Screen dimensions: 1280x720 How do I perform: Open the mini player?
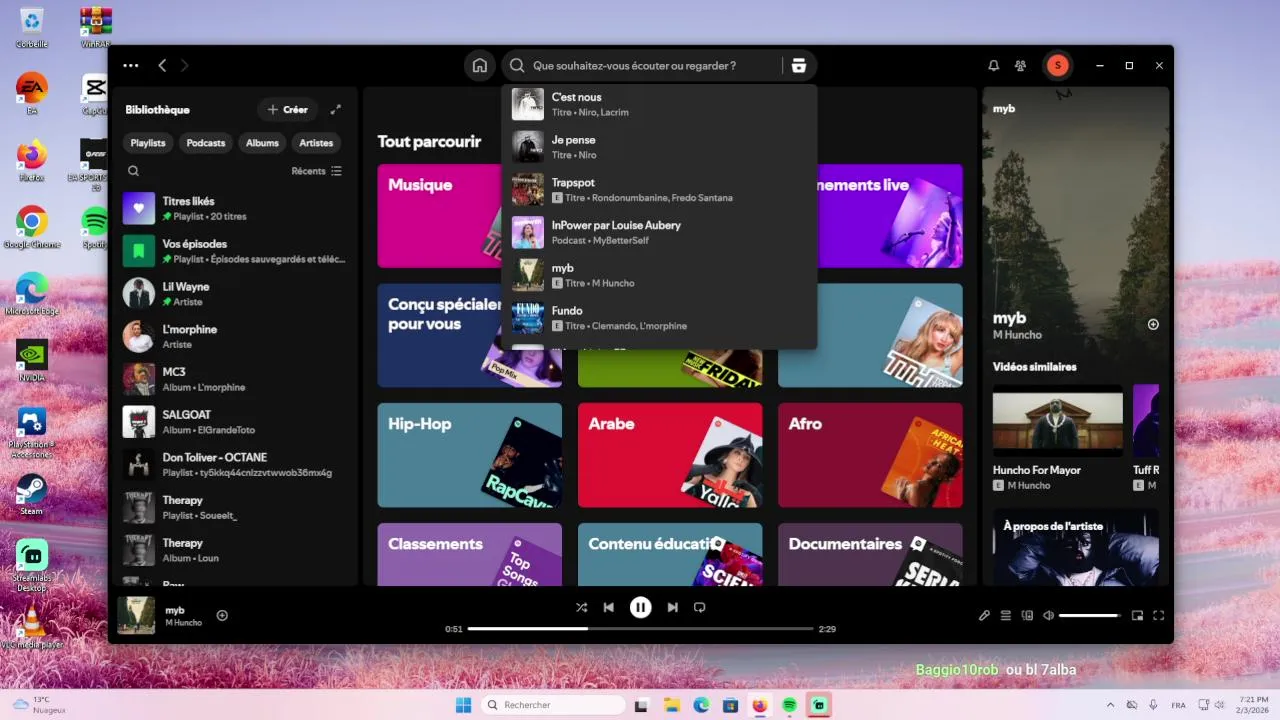pos(1137,615)
